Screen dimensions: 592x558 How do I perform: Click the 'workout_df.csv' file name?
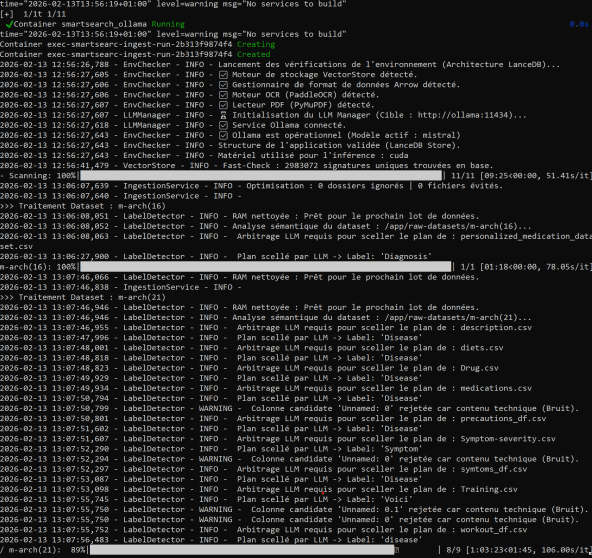tap(493, 530)
